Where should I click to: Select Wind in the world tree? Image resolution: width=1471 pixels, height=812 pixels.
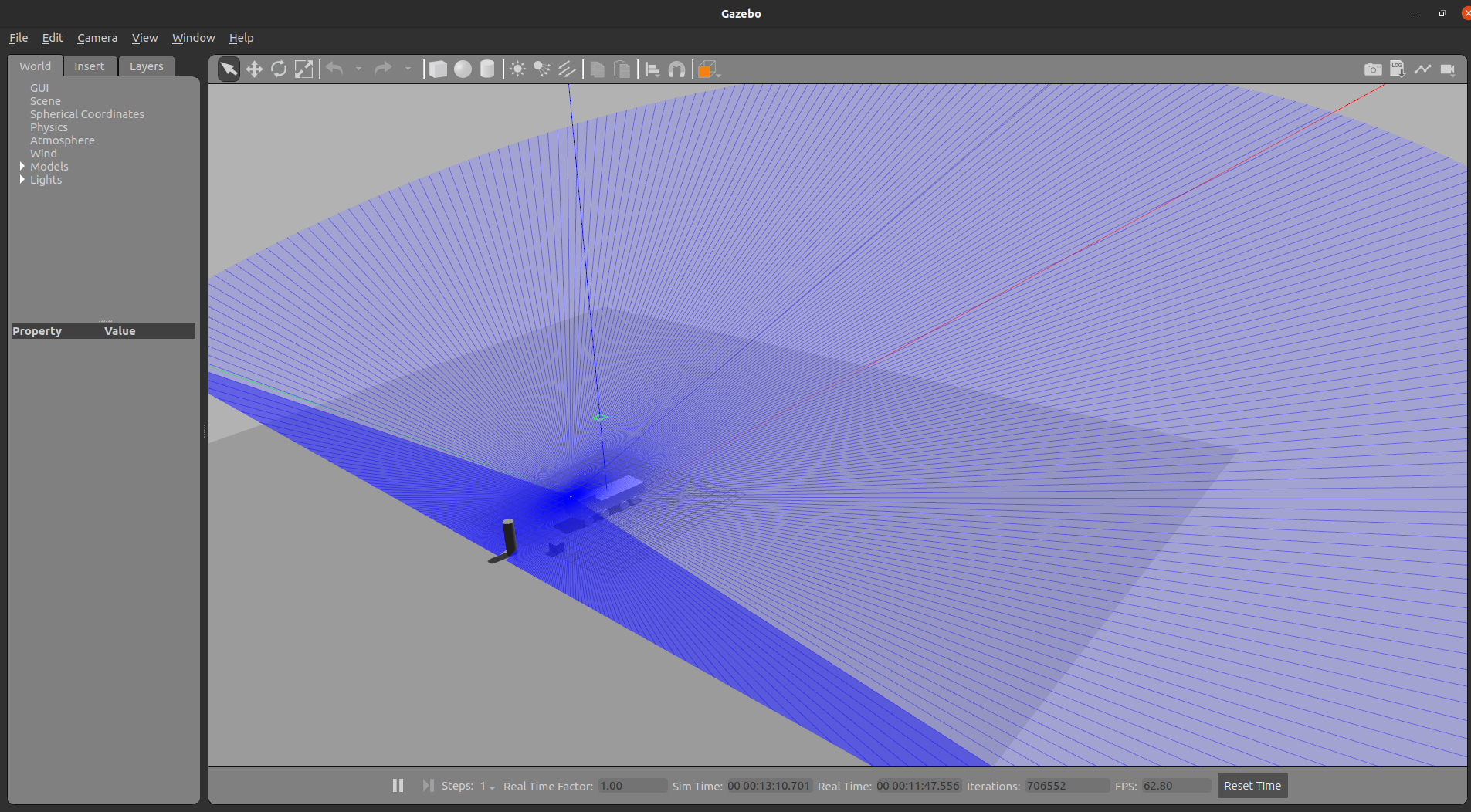coord(43,154)
